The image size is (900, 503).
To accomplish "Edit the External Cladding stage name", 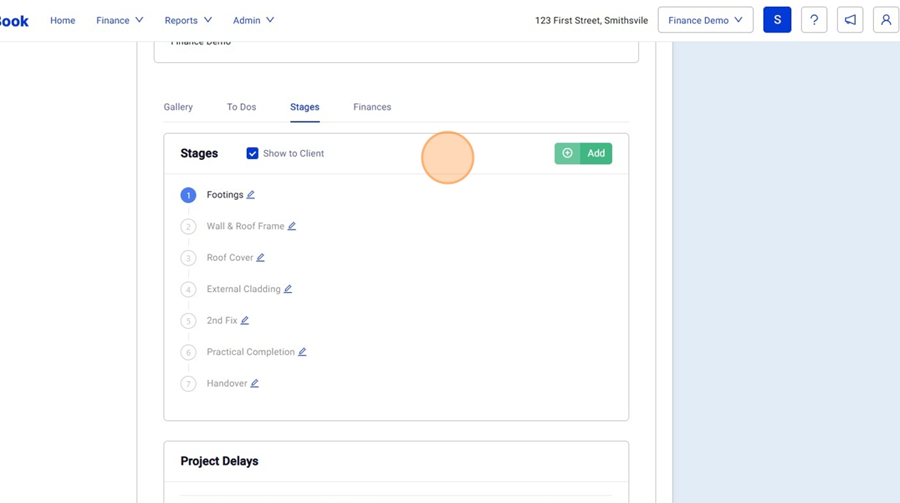I will coord(288,289).
